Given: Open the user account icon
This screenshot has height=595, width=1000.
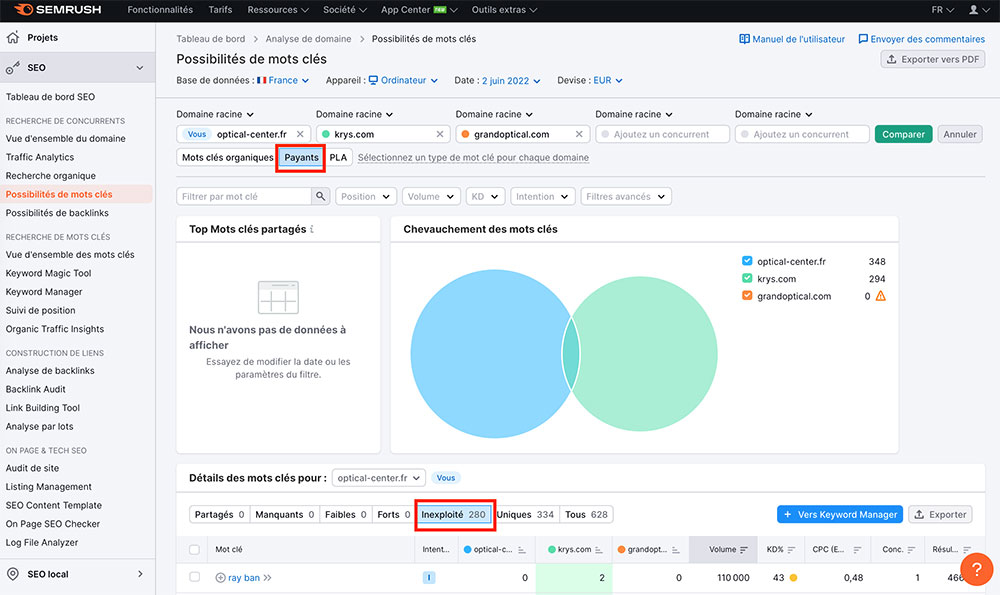Looking at the screenshot, I should (973, 10).
